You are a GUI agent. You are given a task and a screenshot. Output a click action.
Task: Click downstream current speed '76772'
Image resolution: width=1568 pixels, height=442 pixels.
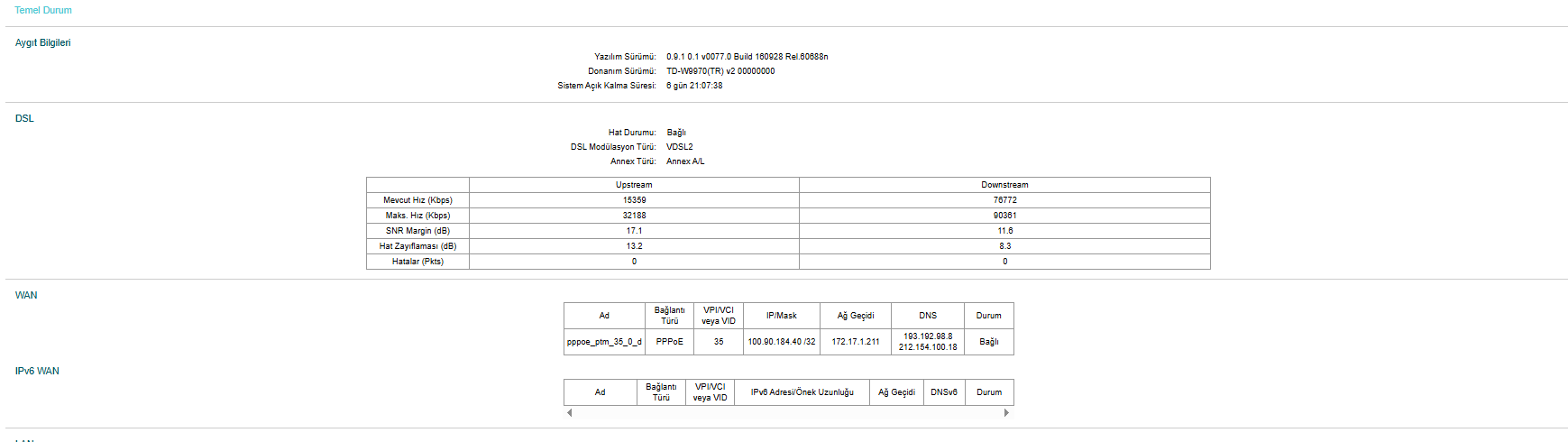1004,200
